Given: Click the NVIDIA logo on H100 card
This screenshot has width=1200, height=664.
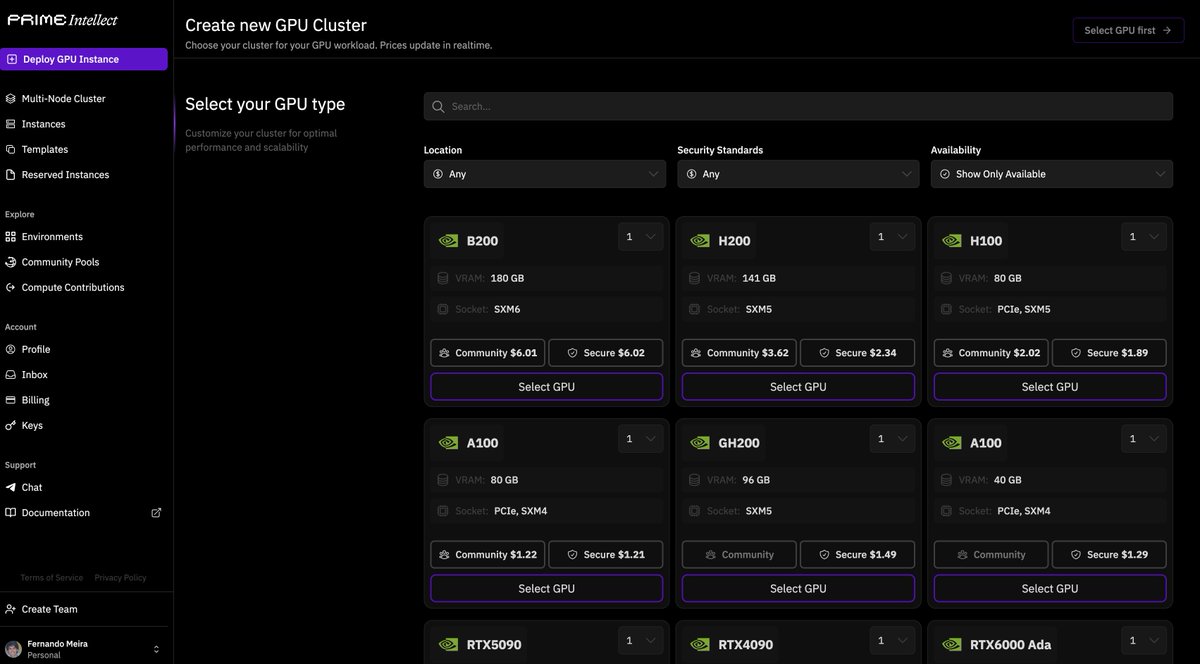Looking at the screenshot, I should tap(952, 241).
